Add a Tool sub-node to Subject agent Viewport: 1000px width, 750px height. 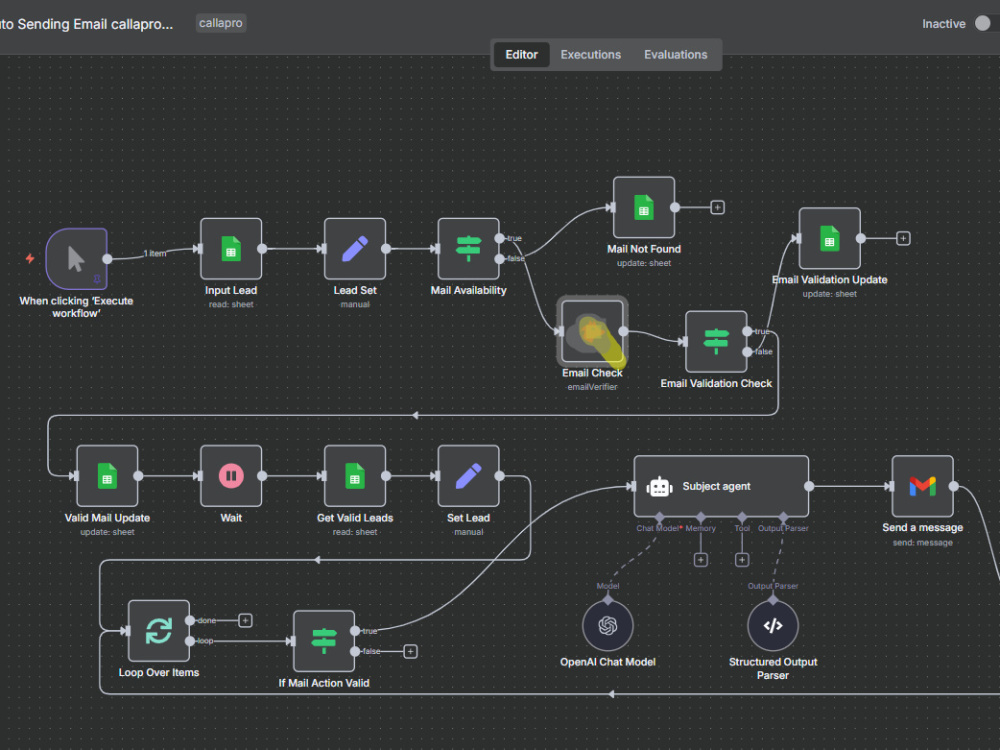742,560
